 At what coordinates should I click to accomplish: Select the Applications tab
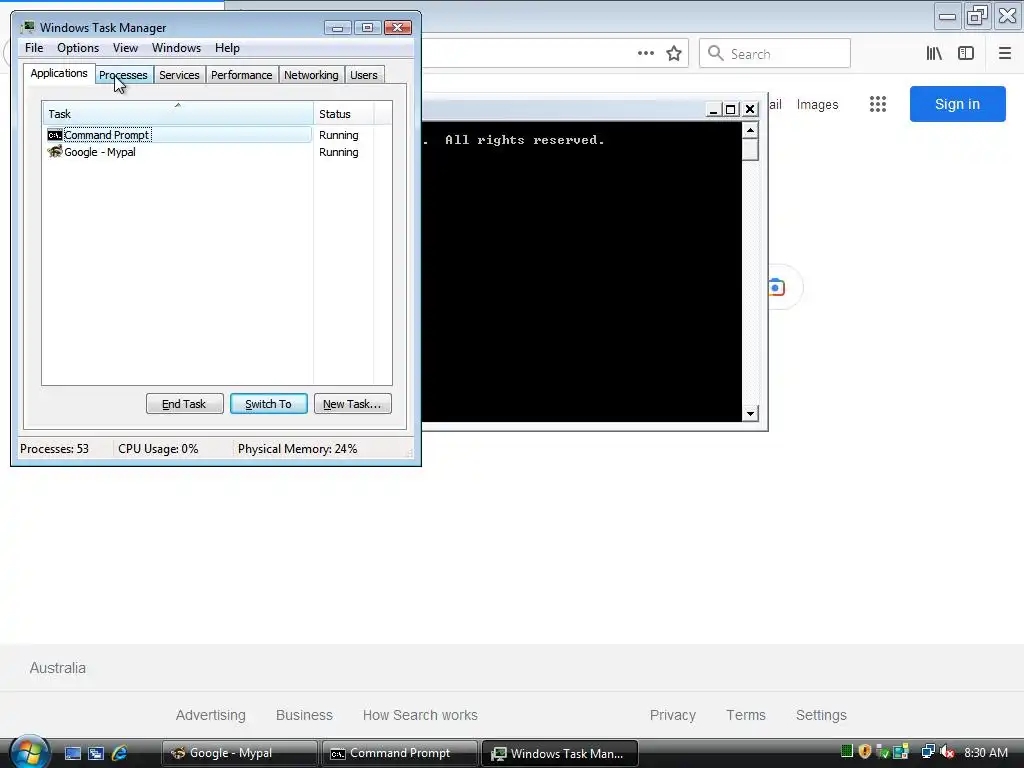[x=59, y=73]
